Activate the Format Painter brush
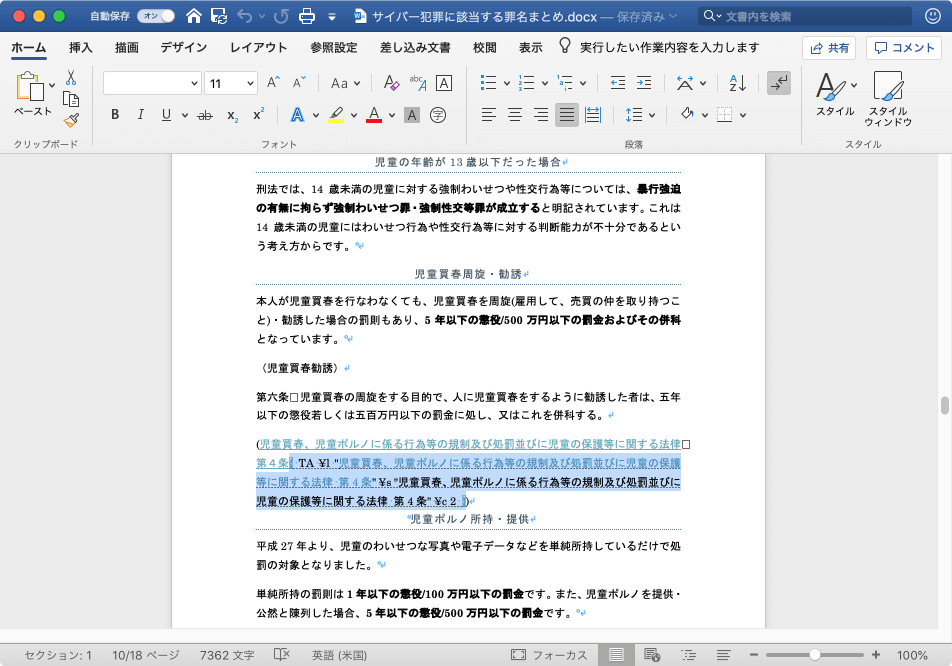The height and width of the screenshot is (666, 952). point(71,120)
